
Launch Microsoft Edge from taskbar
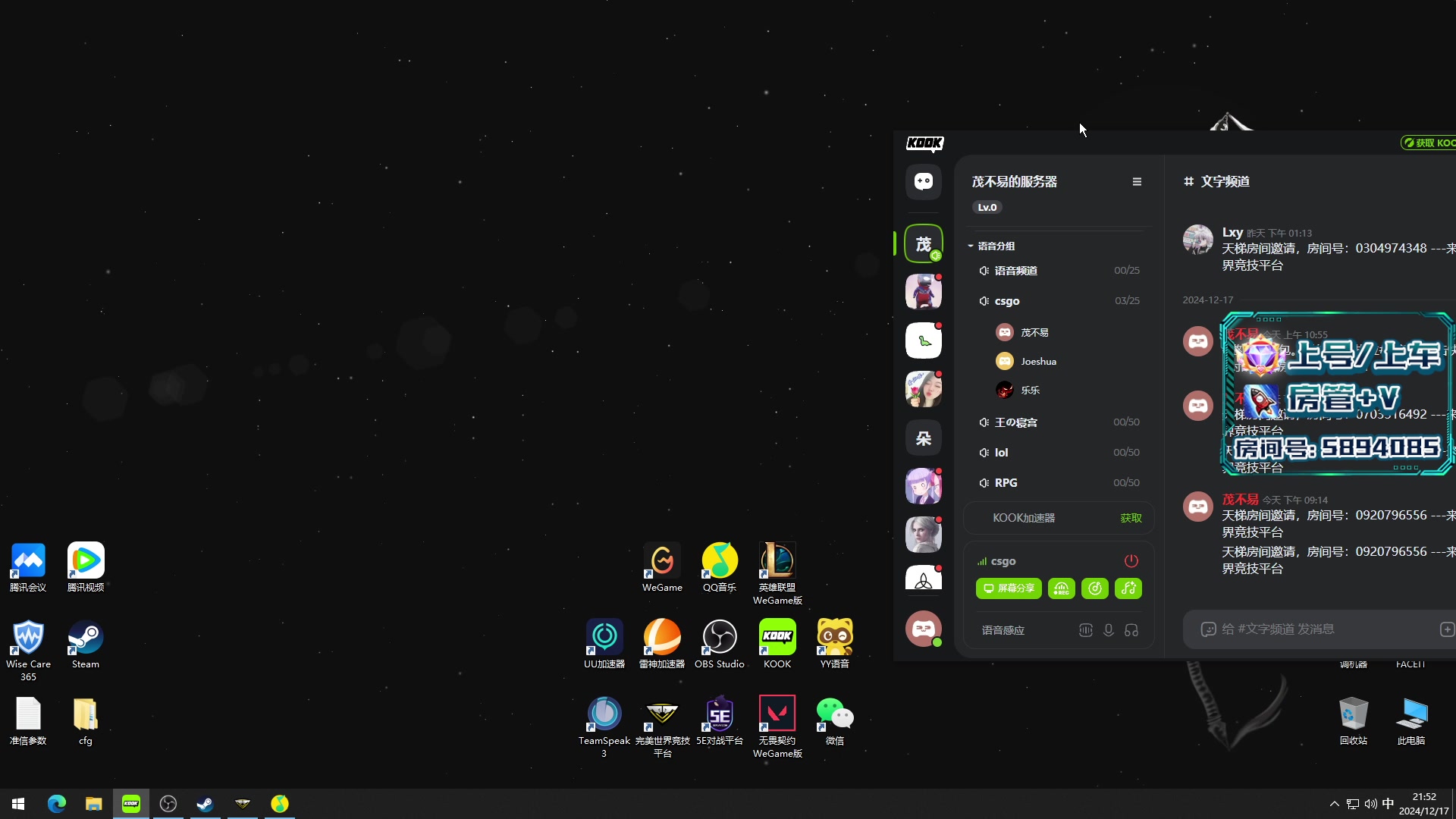coord(57,804)
